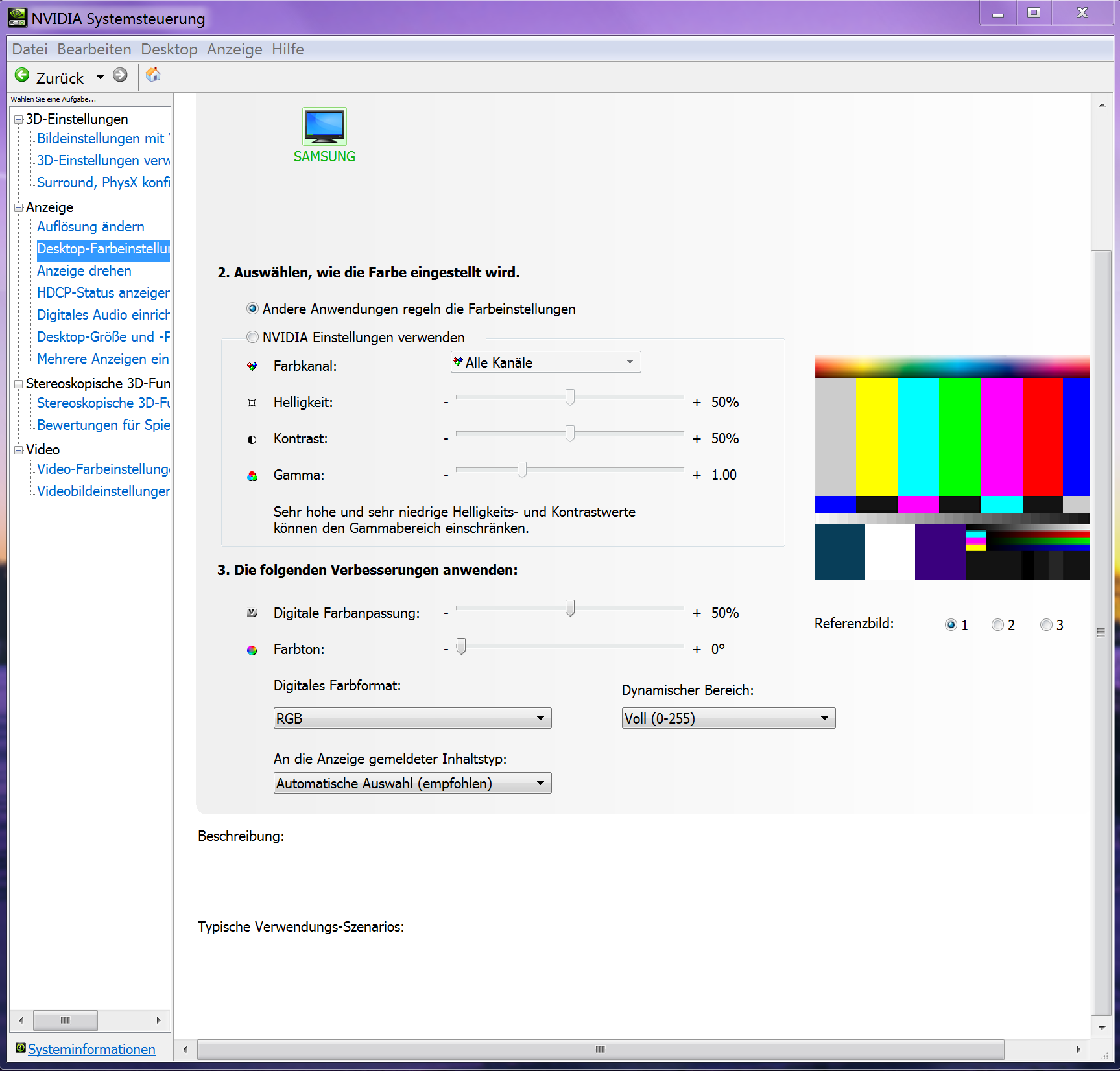Collapse the Anzeige tree node
Screen dimensions: 1120x1071
coord(19,208)
